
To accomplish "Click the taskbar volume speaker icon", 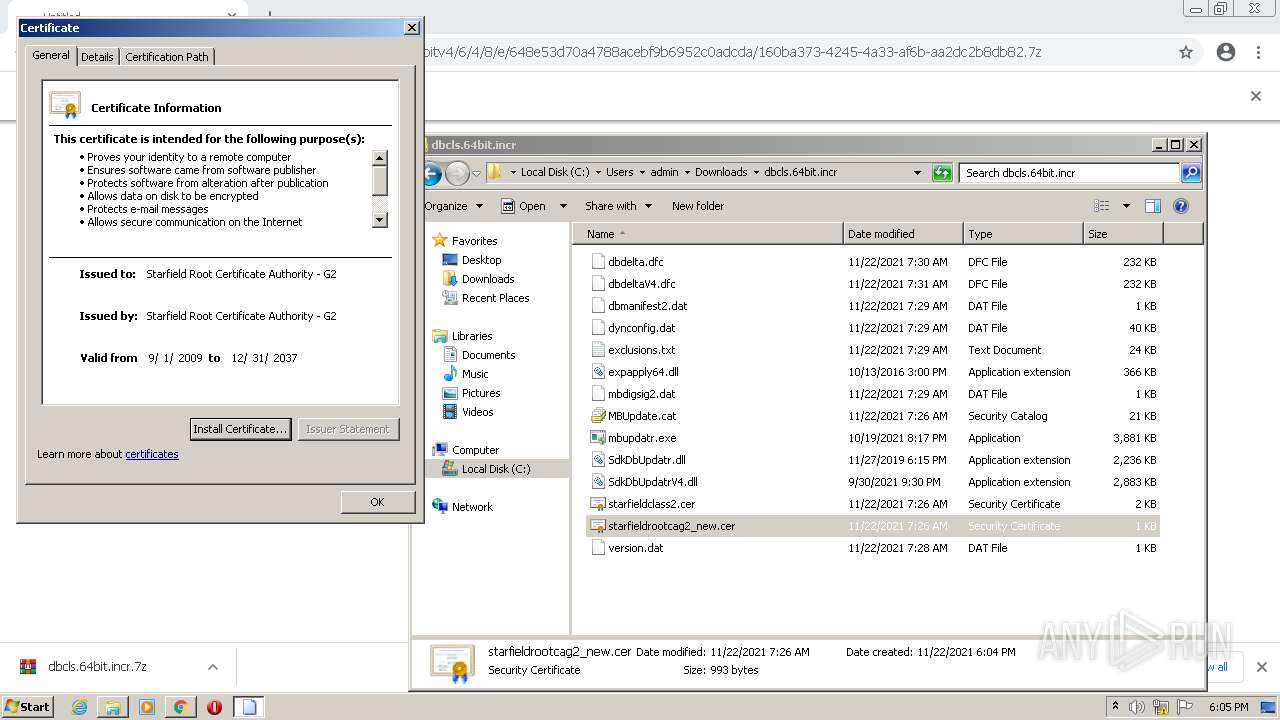I will 1136,707.
